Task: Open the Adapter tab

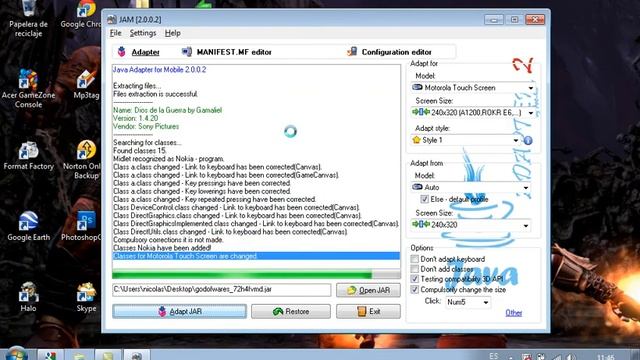Action: coord(139,52)
